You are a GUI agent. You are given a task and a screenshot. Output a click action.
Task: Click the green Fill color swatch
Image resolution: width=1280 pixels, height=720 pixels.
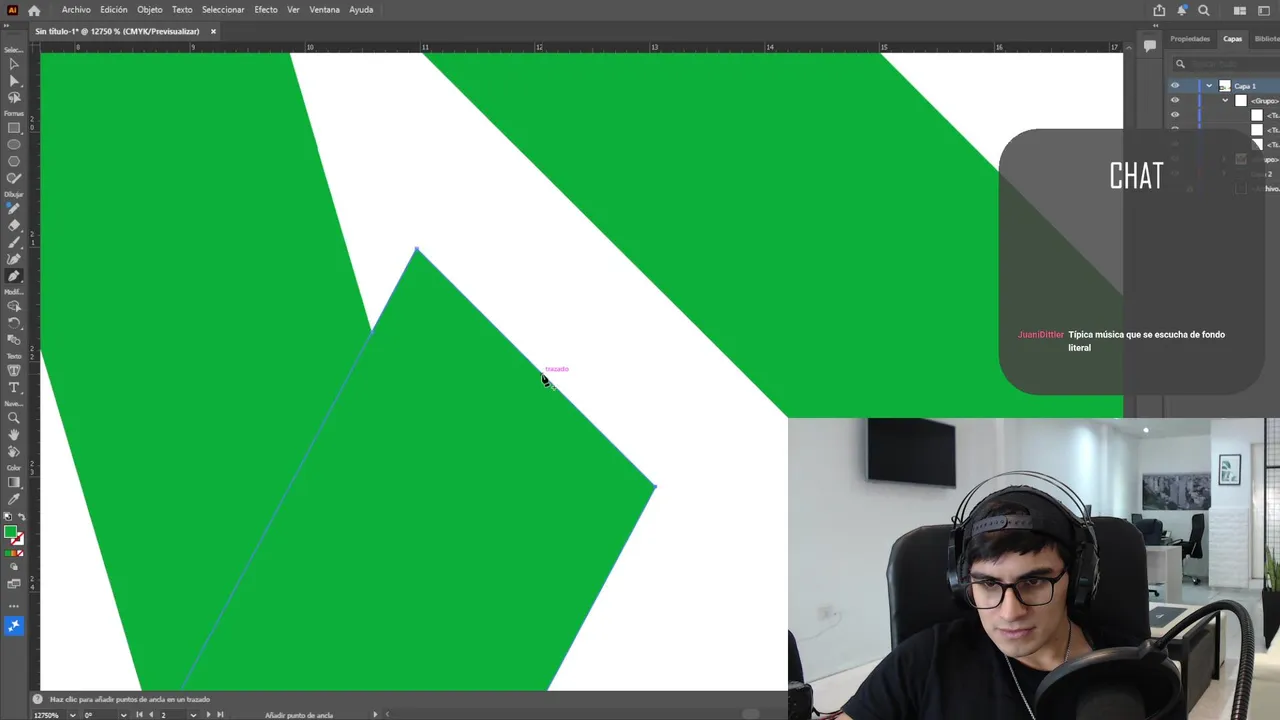tap(10, 532)
